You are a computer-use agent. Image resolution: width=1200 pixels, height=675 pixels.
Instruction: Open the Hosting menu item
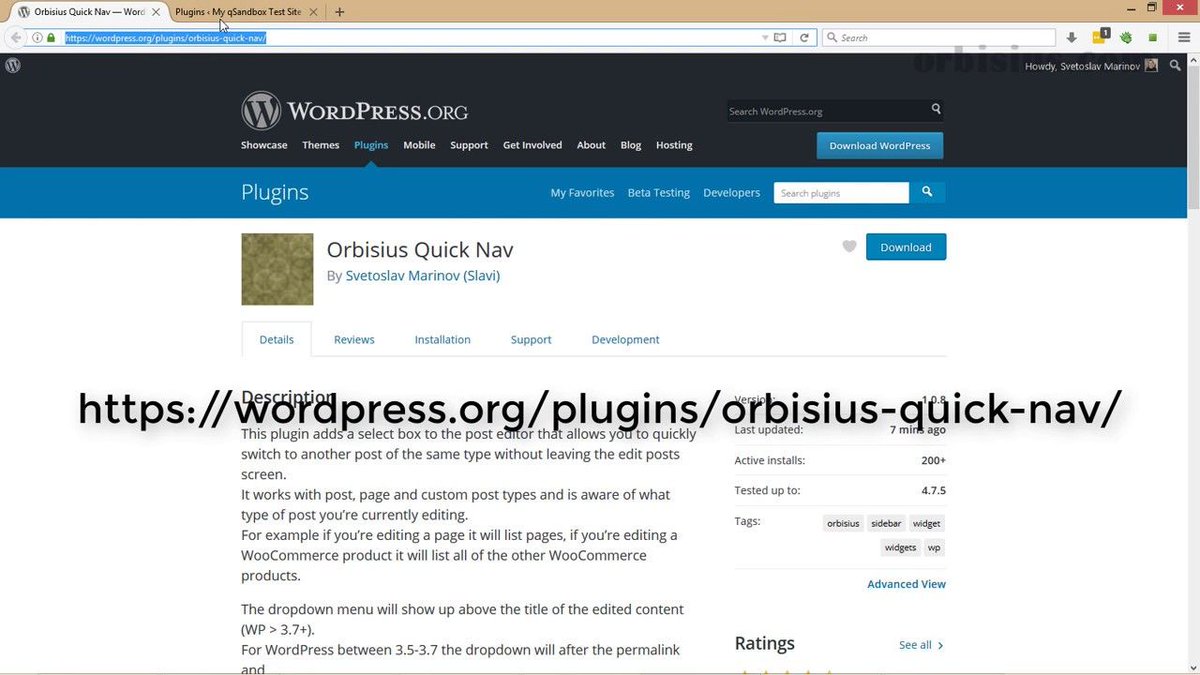coord(674,145)
